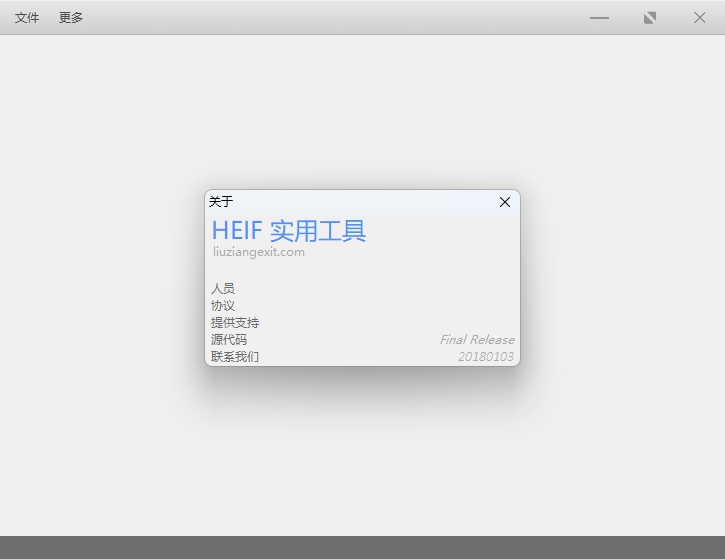Click the Final Release label

(477, 340)
